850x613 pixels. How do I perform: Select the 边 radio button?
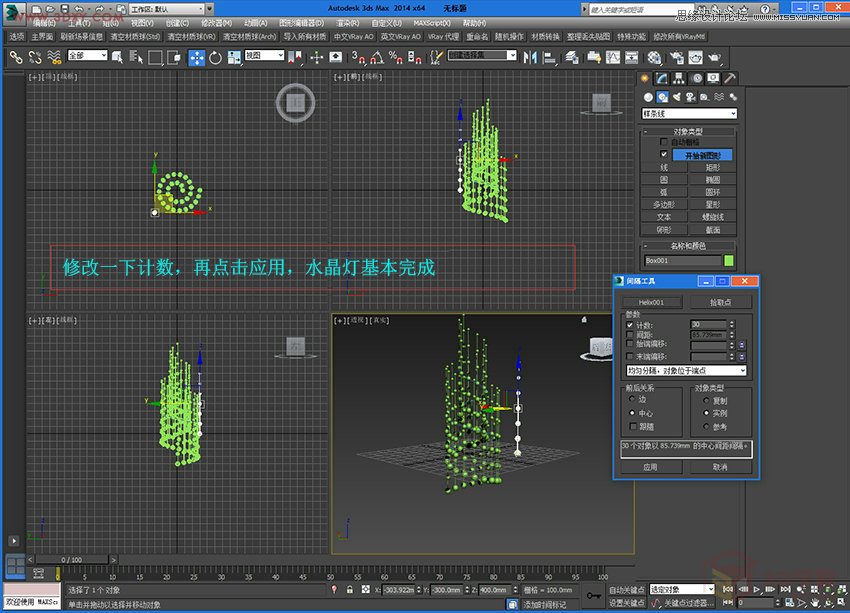pos(632,399)
